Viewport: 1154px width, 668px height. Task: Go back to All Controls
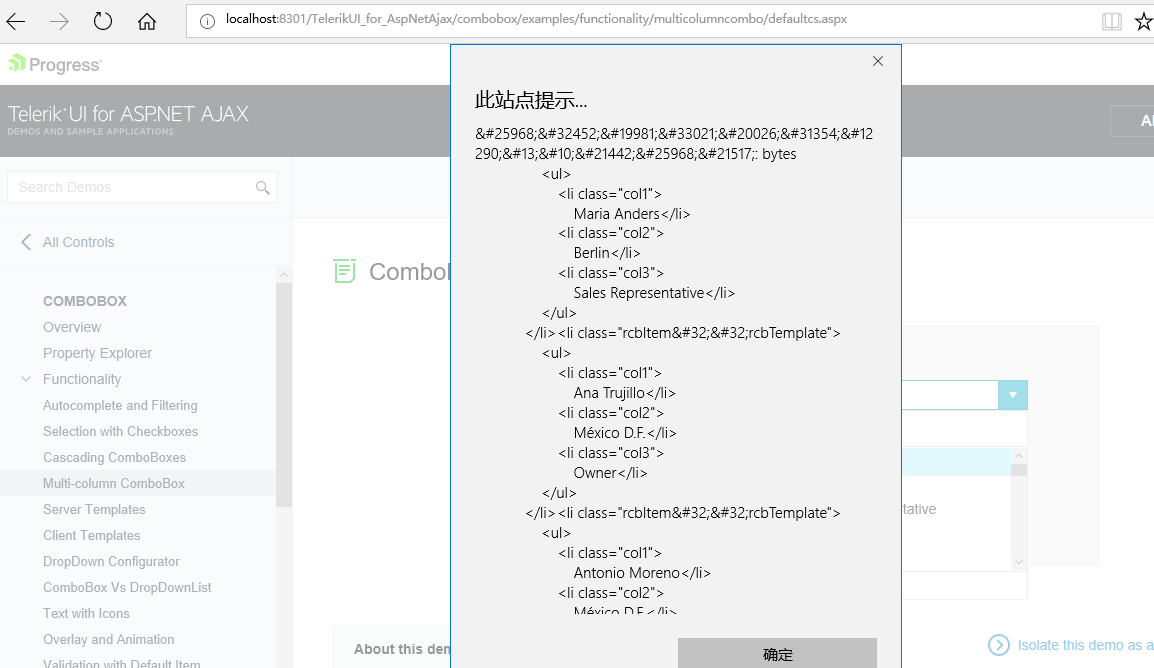click(x=79, y=242)
